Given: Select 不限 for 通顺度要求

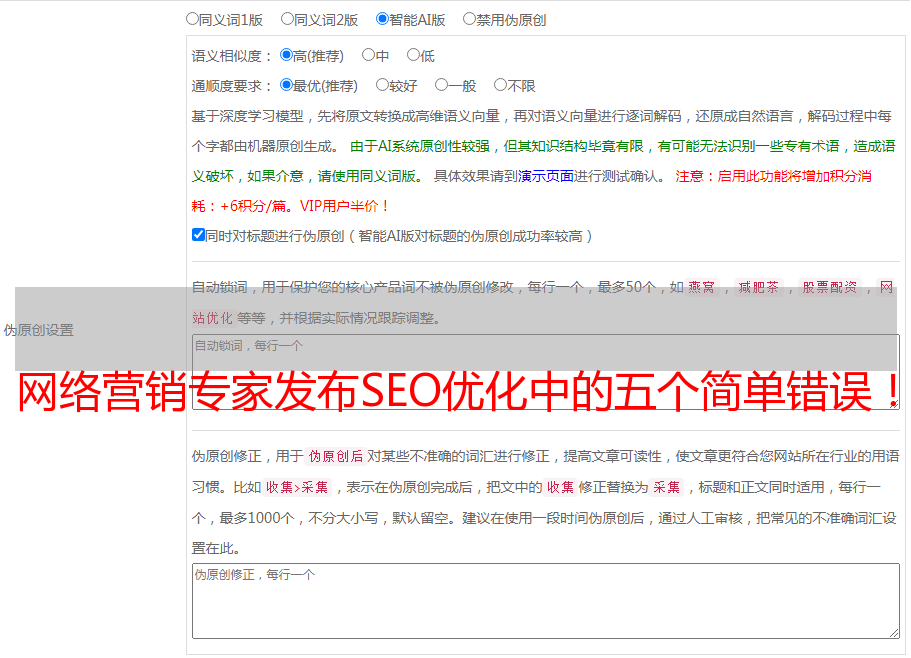Looking at the screenshot, I should pyautogui.click(x=500, y=86).
